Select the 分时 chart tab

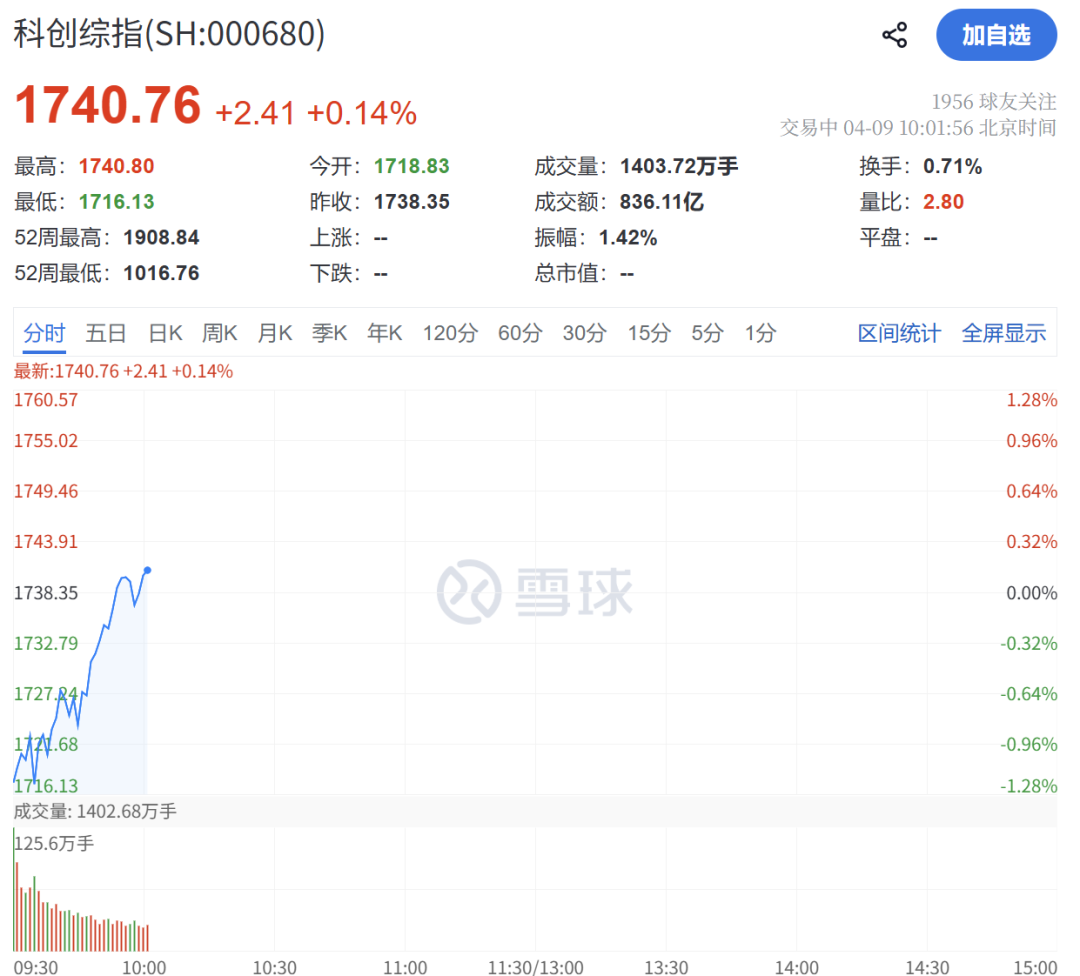(x=44, y=333)
